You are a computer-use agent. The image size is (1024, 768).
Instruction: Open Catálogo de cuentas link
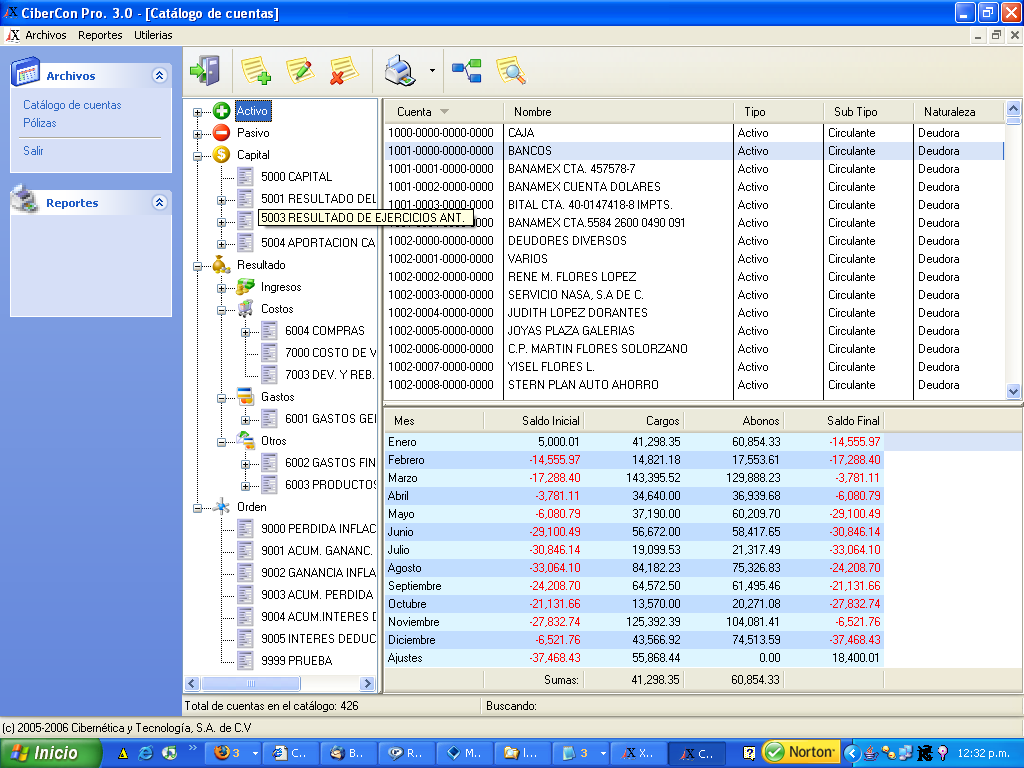pyautogui.click(x=72, y=104)
